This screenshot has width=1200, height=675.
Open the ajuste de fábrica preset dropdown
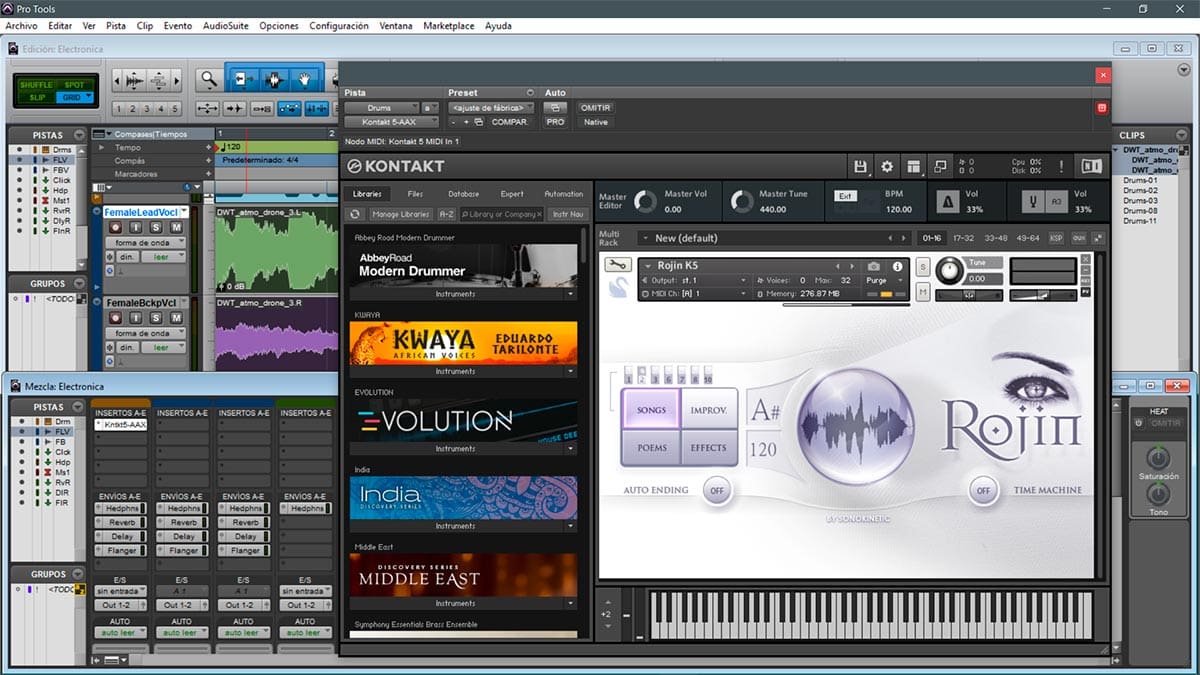[490, 107]
